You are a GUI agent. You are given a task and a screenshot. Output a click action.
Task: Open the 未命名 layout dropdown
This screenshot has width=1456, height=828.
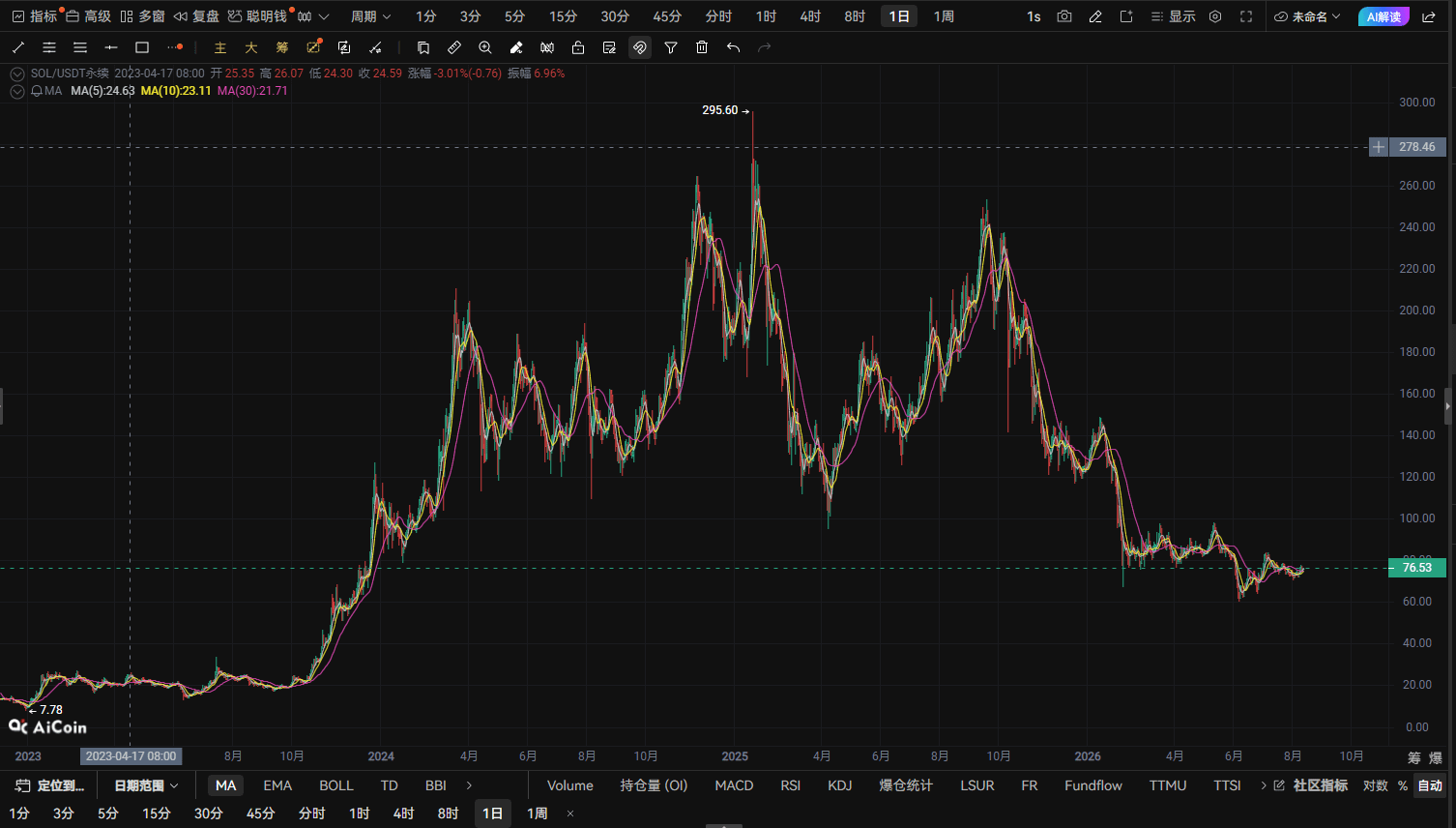click(x=1308, y=16)
